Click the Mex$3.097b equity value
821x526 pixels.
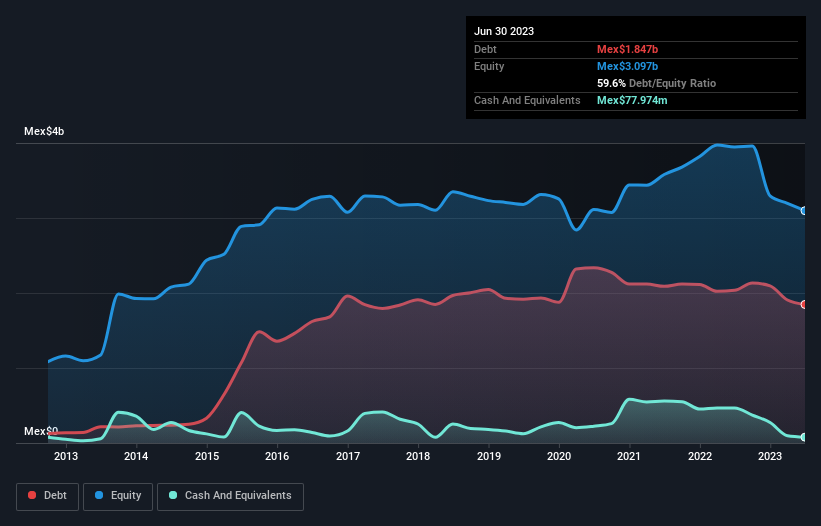click(x=627, y=66)
